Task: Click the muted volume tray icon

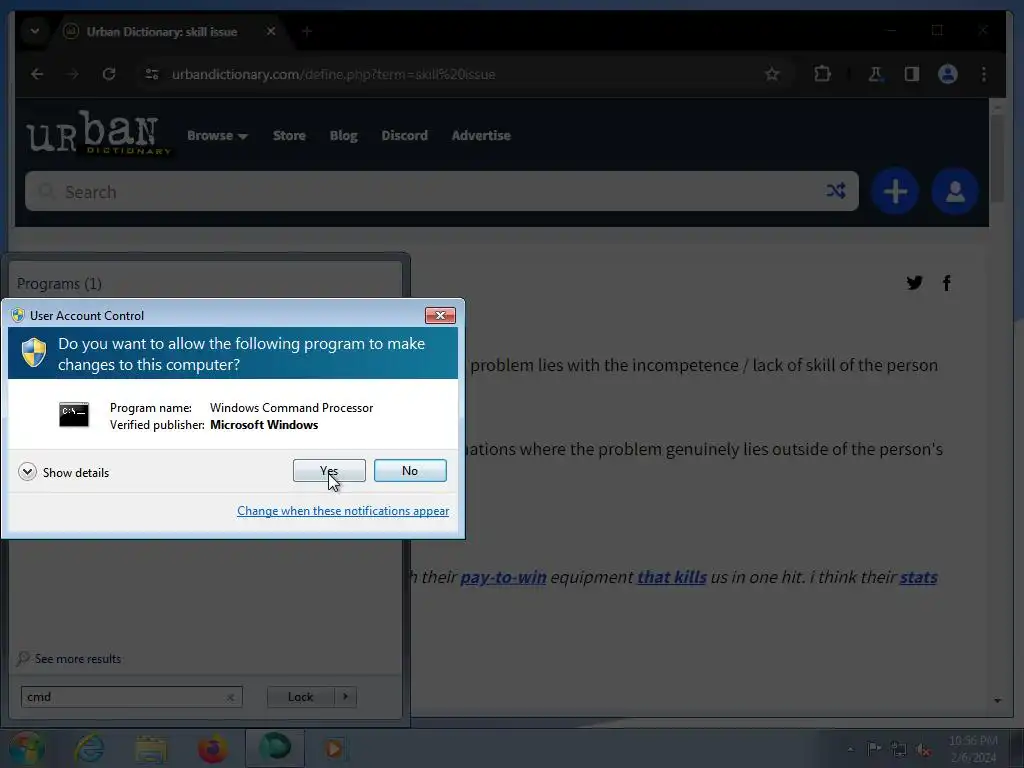Action: pyautogui.click(x=923, y=749)
